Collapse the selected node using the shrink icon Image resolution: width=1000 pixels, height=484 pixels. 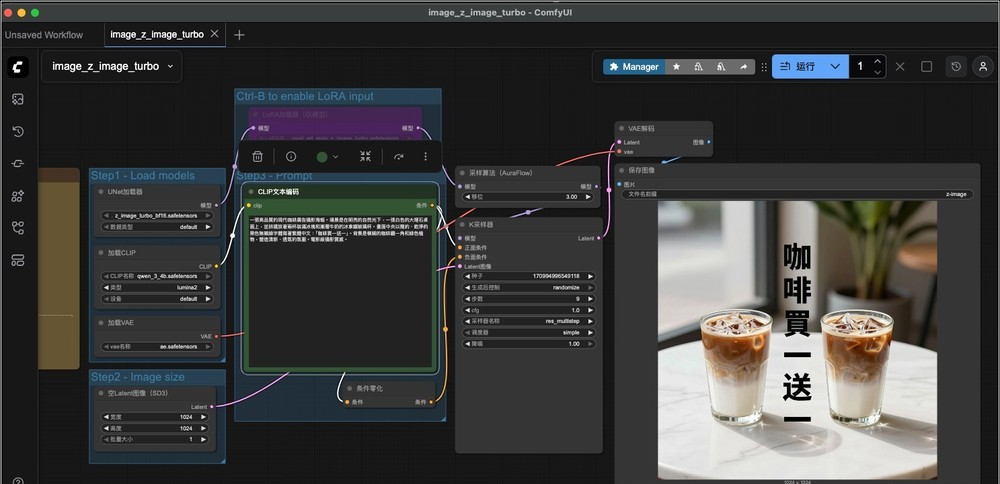(365, 157)
